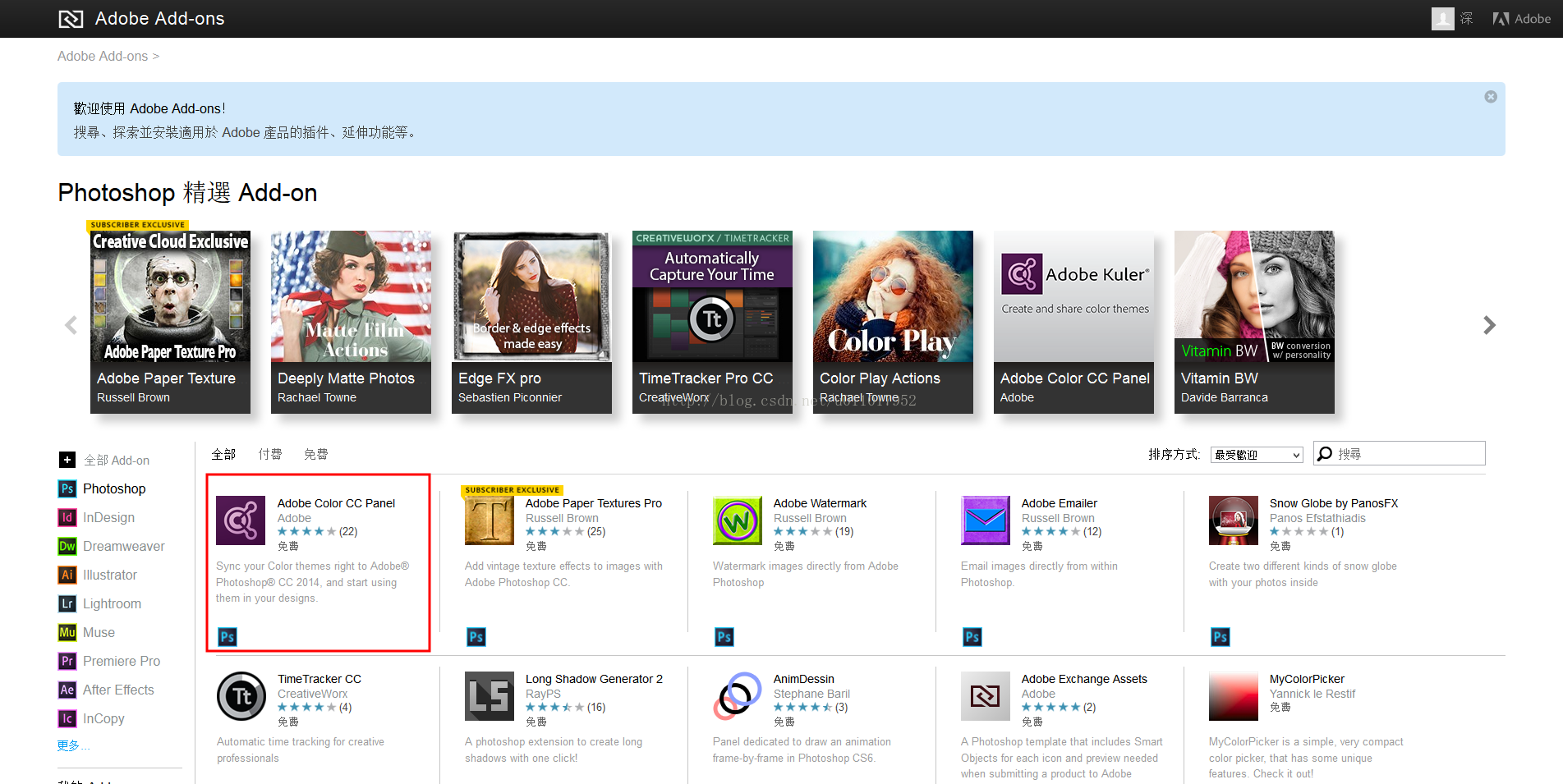Viewport: 1563px width, 784px height.
Task: Click MyColorPicker red gradient icon
Action: pos(1234,696)
